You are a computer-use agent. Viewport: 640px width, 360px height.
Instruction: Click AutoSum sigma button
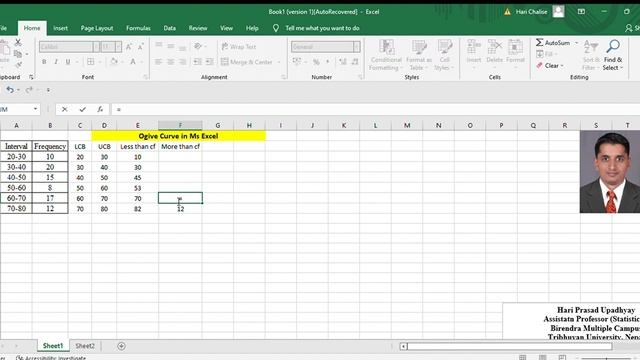point(553,42)
